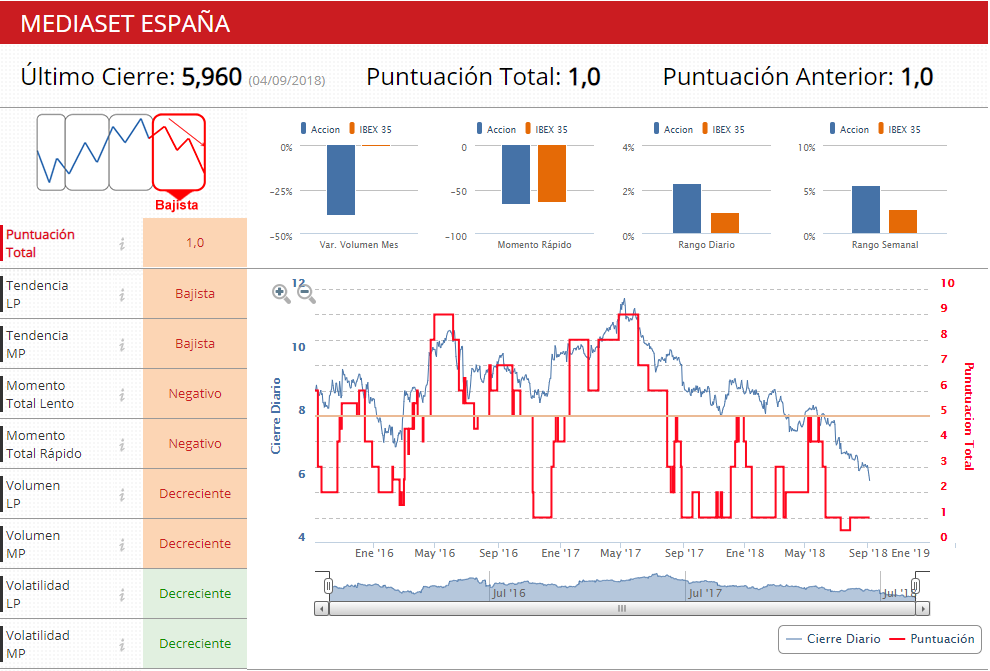Toggle IBEX 35 series in Rango Diario chart
Screen dimensions: 990x671
pos(724,129)
